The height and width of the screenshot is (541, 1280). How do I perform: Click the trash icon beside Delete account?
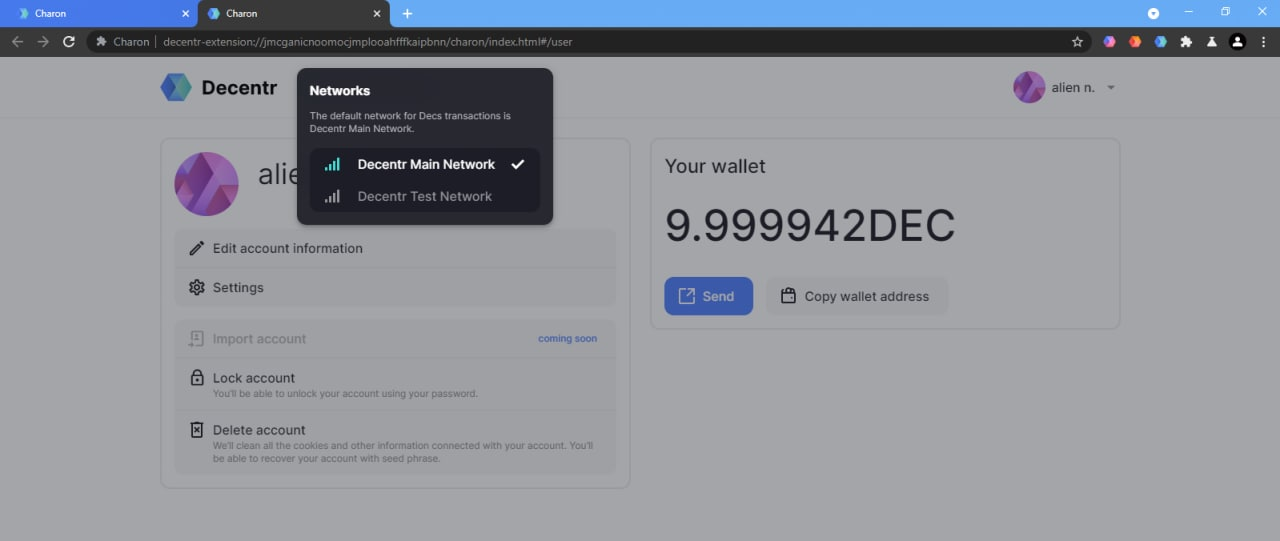pyautogui.click(x=197, y=430)
